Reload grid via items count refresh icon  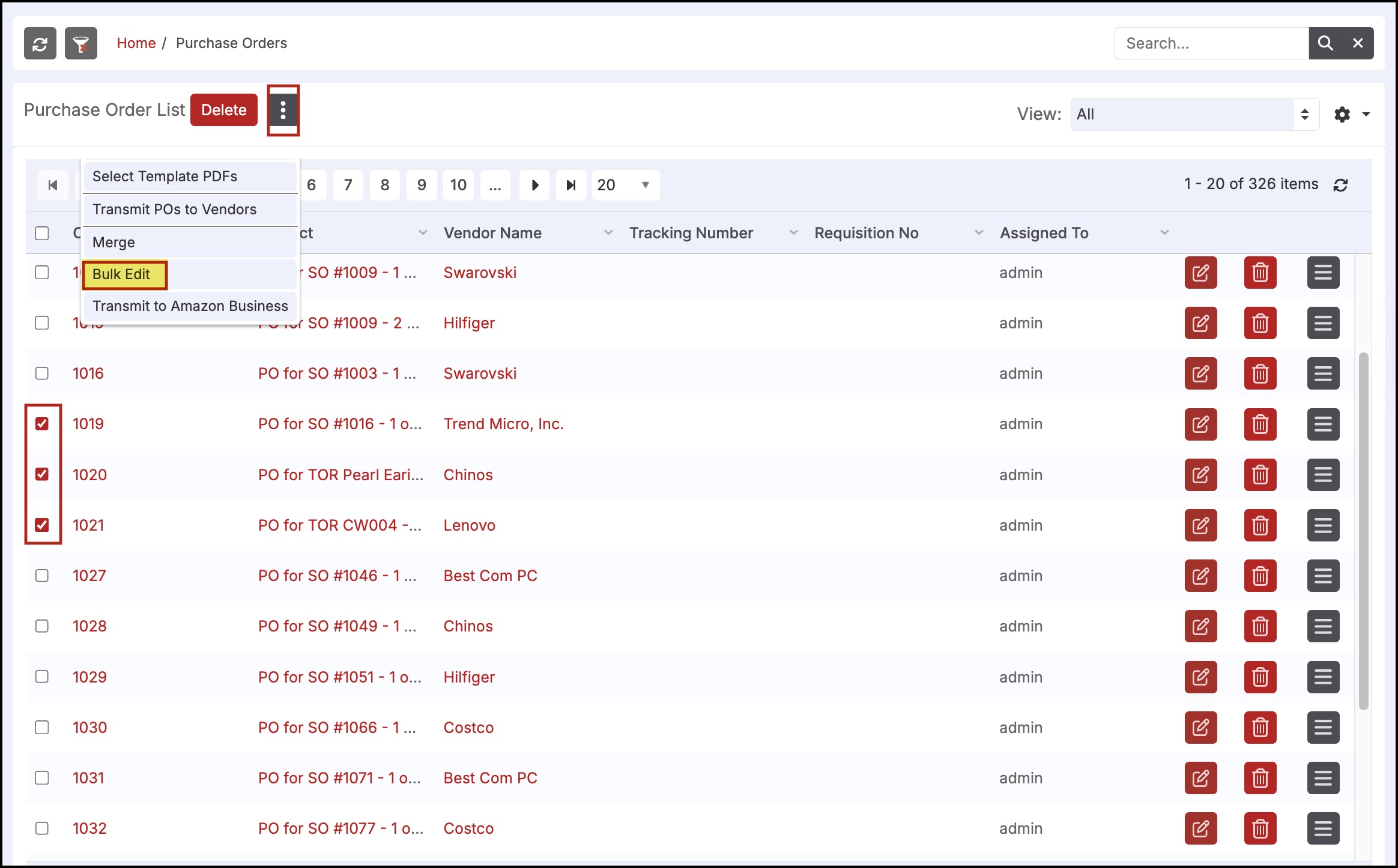pos(1341,185)
